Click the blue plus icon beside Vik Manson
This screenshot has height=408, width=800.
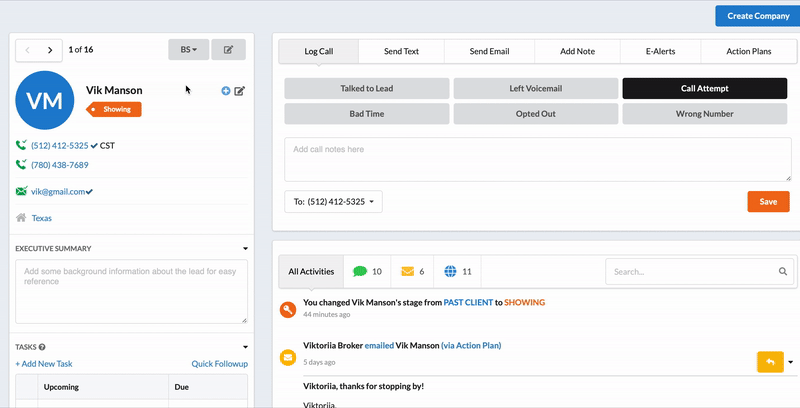point(226,91)
